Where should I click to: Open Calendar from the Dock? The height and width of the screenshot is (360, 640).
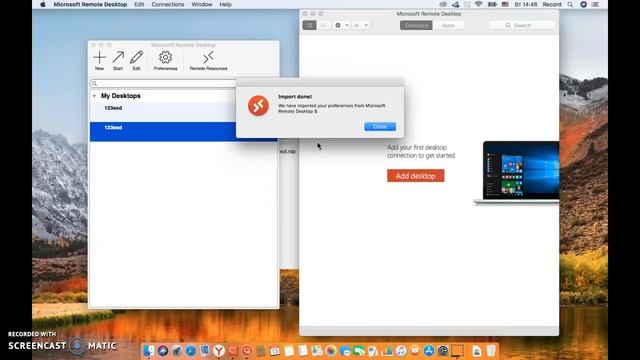tap(275, 350)
